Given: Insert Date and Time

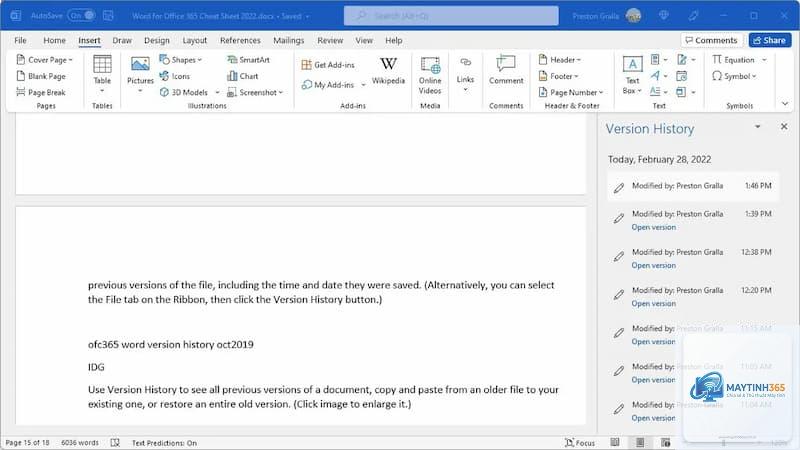Looking at the screenshot, I should click(682, 76).
